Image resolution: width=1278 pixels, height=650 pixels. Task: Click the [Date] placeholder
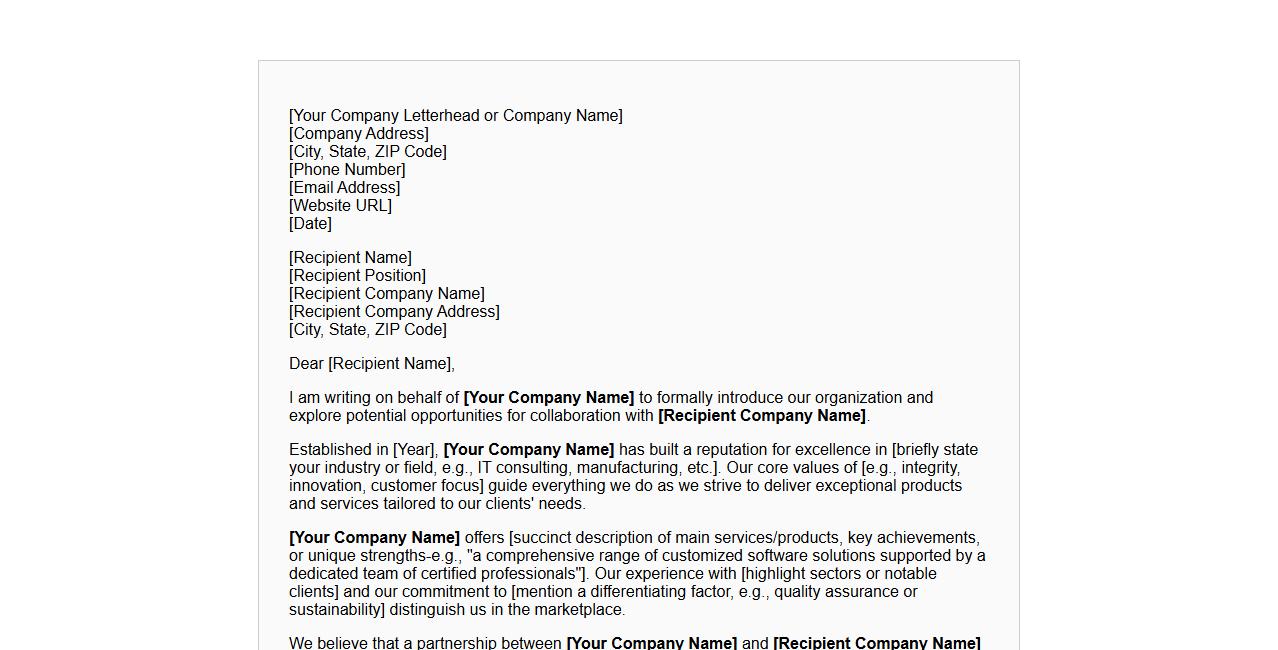310,224
